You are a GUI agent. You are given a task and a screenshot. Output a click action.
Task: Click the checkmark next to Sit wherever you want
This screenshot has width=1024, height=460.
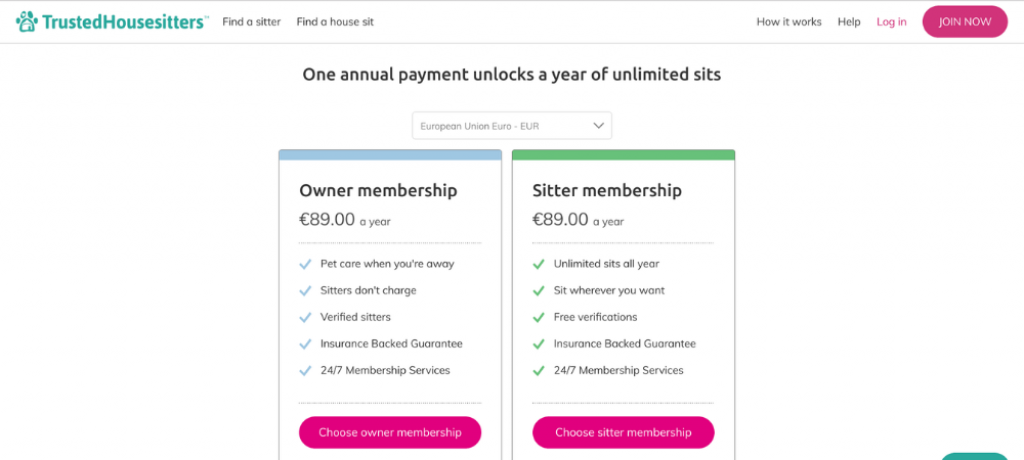click(x=538, y=291)
